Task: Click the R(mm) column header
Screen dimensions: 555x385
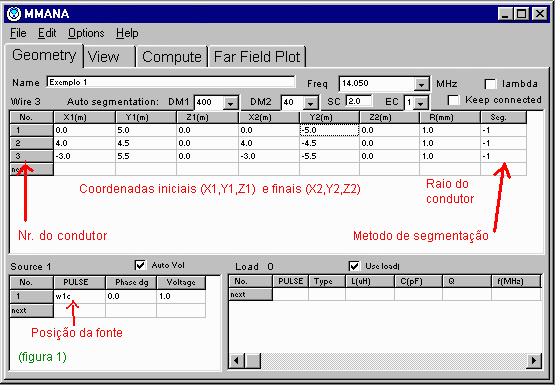Action: pyautogui.click(x=450, y=117)
